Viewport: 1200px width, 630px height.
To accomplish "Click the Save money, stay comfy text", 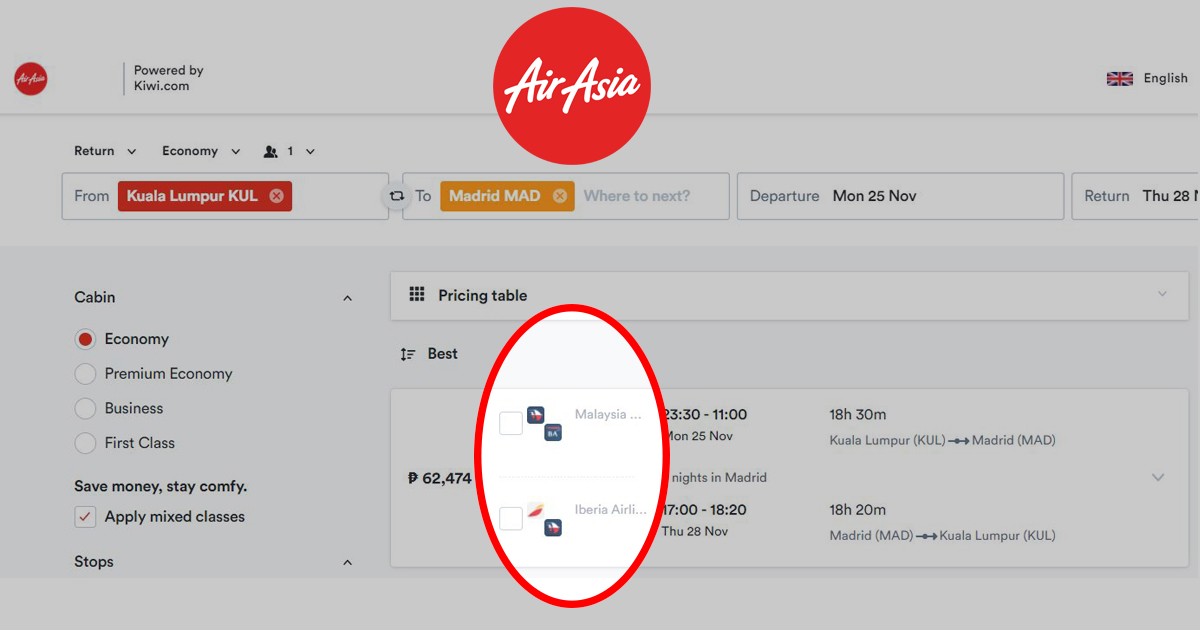I will click(160, 487).
